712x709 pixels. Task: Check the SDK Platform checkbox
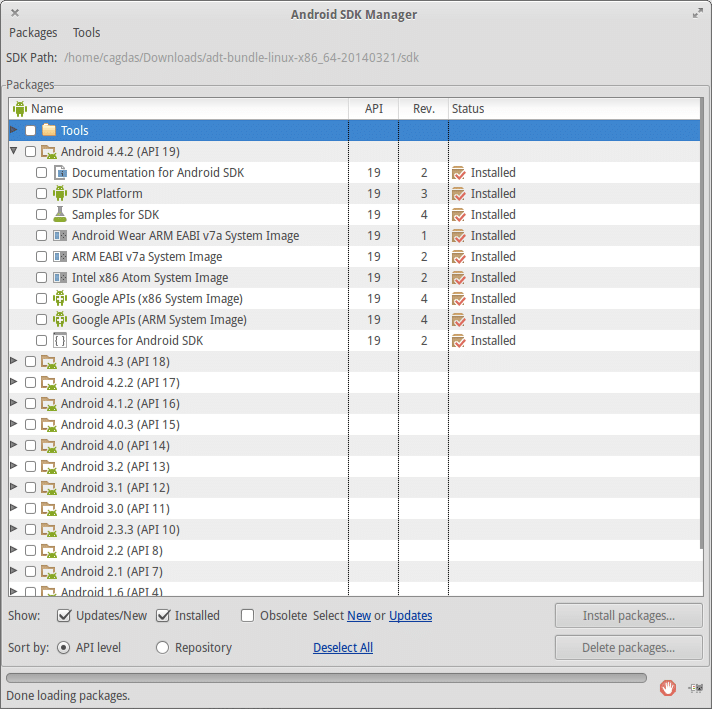[x=41, y=193]
